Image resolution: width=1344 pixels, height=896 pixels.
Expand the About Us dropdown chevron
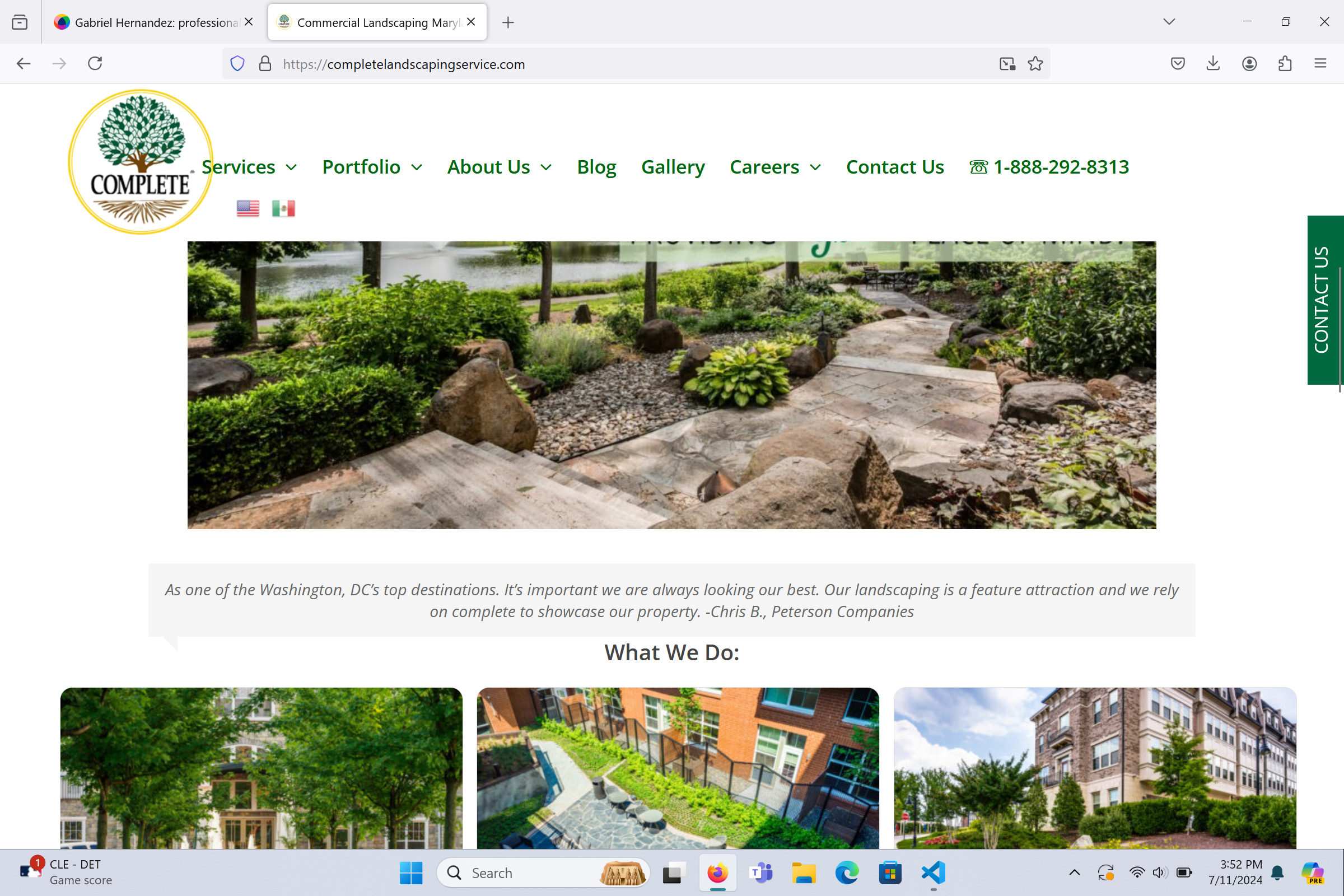pos(545,167)
